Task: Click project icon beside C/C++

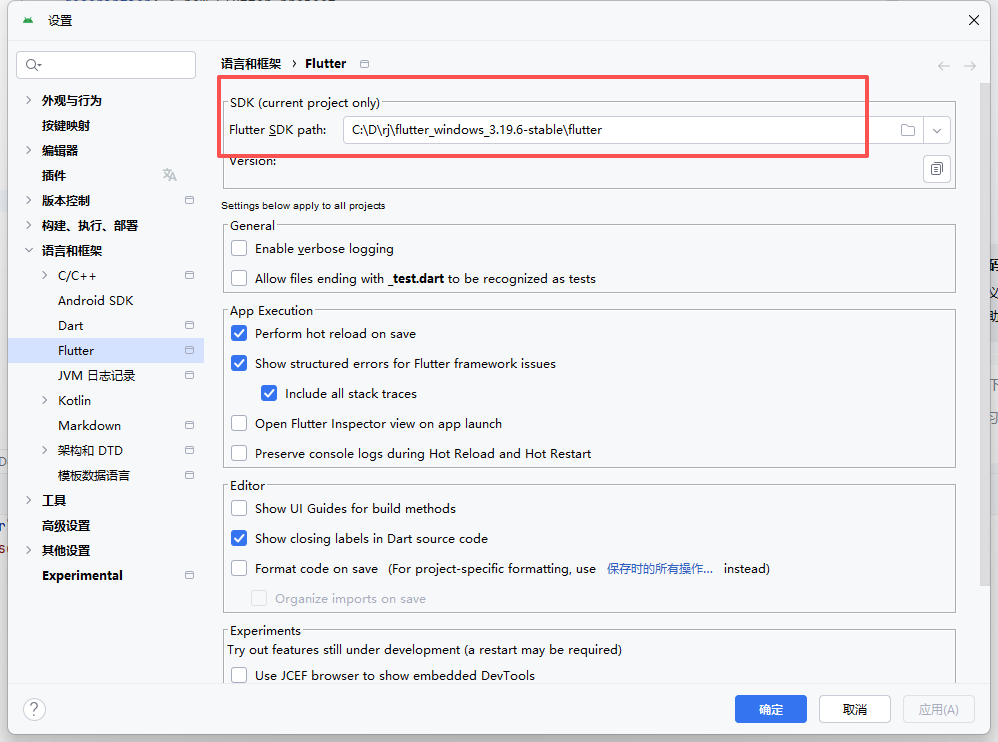Action: (x=189, y=276)
